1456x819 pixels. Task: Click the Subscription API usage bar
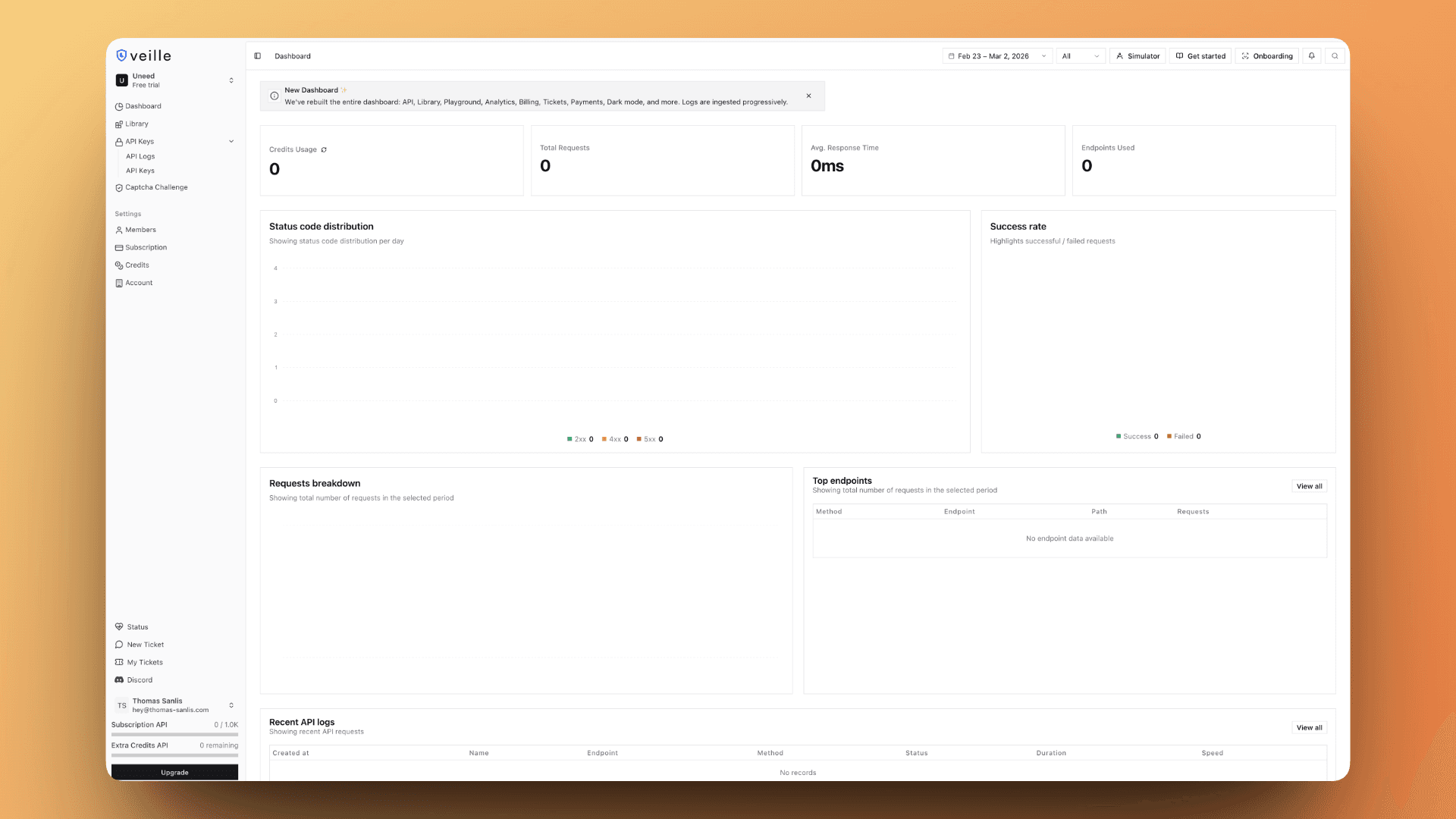point(174,733)
